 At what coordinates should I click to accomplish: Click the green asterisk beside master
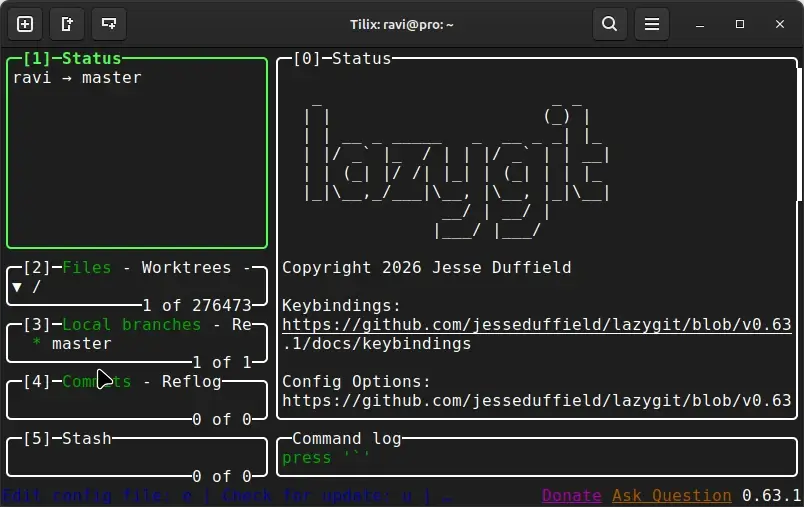coord(36,343)
